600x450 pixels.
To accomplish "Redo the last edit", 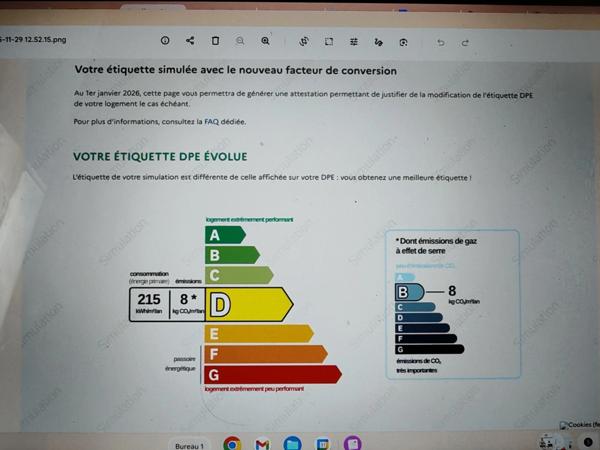I will [x=465, y=43].
